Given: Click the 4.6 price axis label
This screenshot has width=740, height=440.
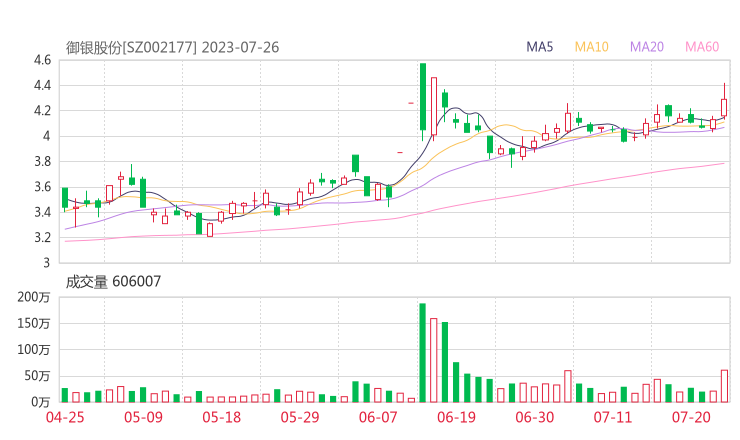Looking at the screenshot, I should coord(42,60).
